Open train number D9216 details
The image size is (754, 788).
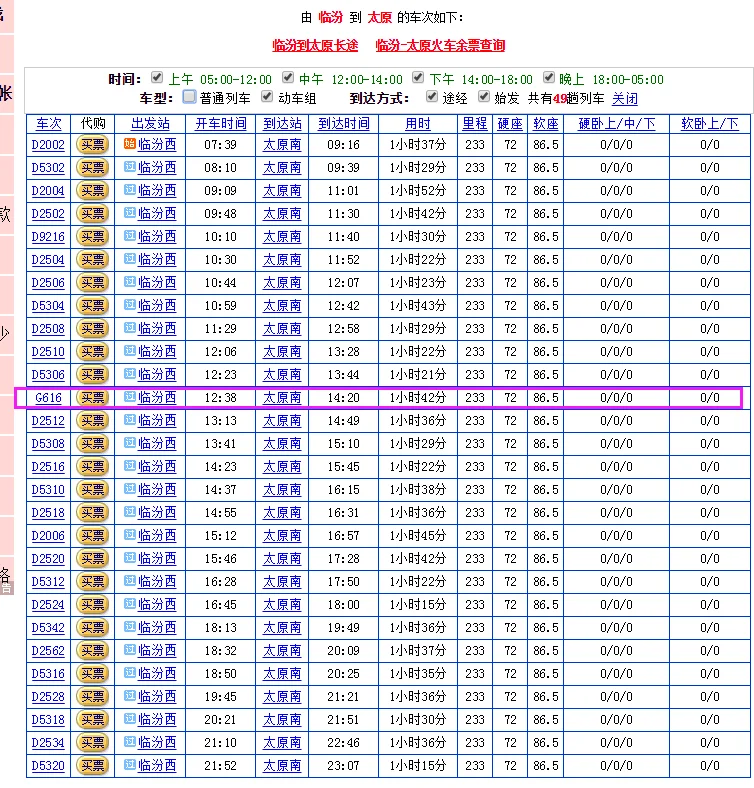(x=48, y=237)
